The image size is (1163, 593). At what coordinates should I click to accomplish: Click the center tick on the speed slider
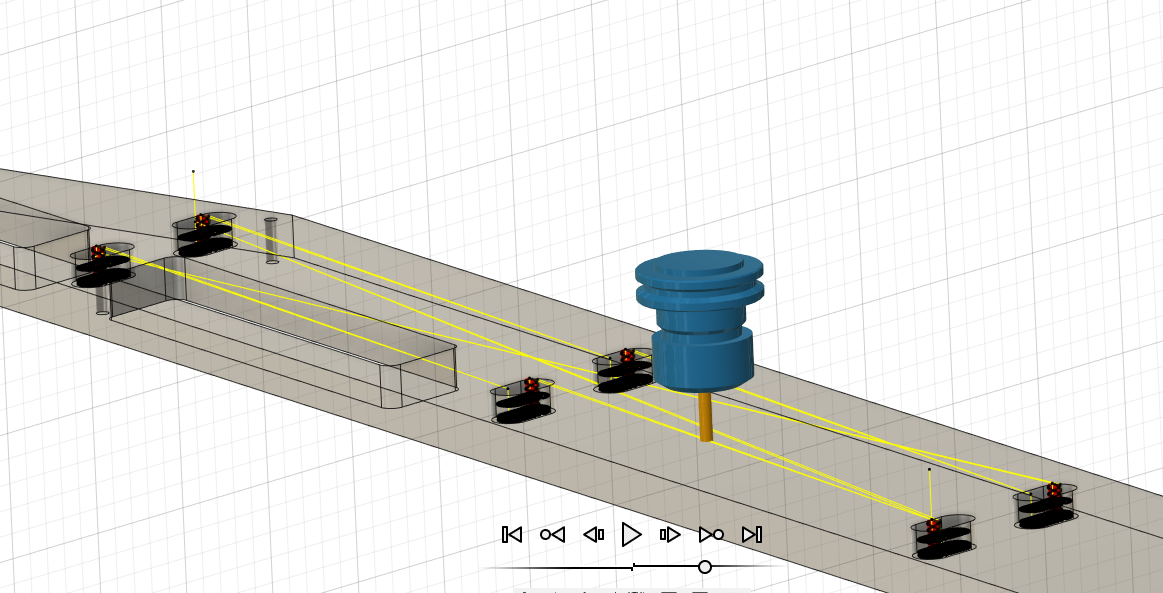(x=633, y=567)
